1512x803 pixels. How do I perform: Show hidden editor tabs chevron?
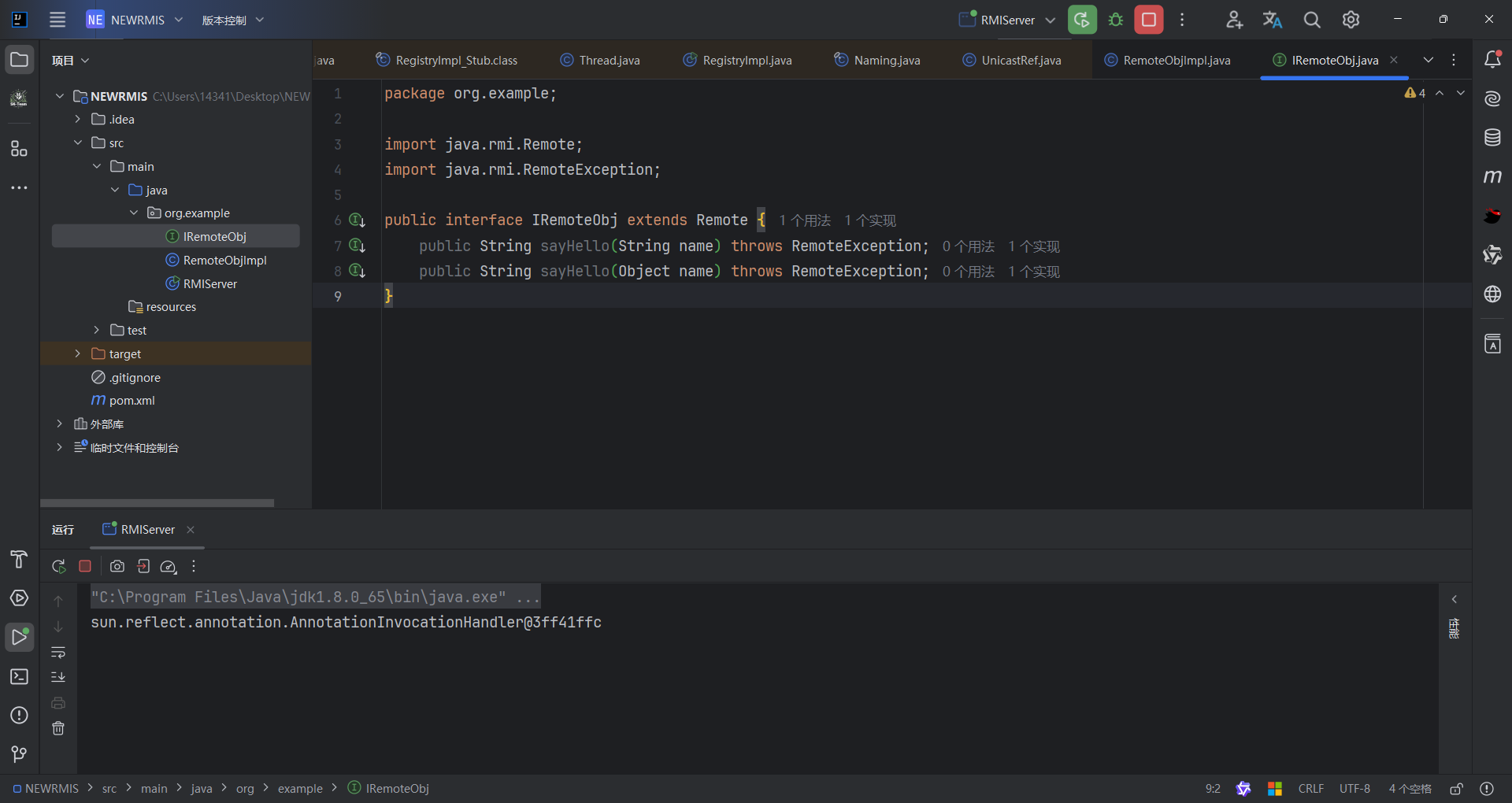pos(1428,60)
